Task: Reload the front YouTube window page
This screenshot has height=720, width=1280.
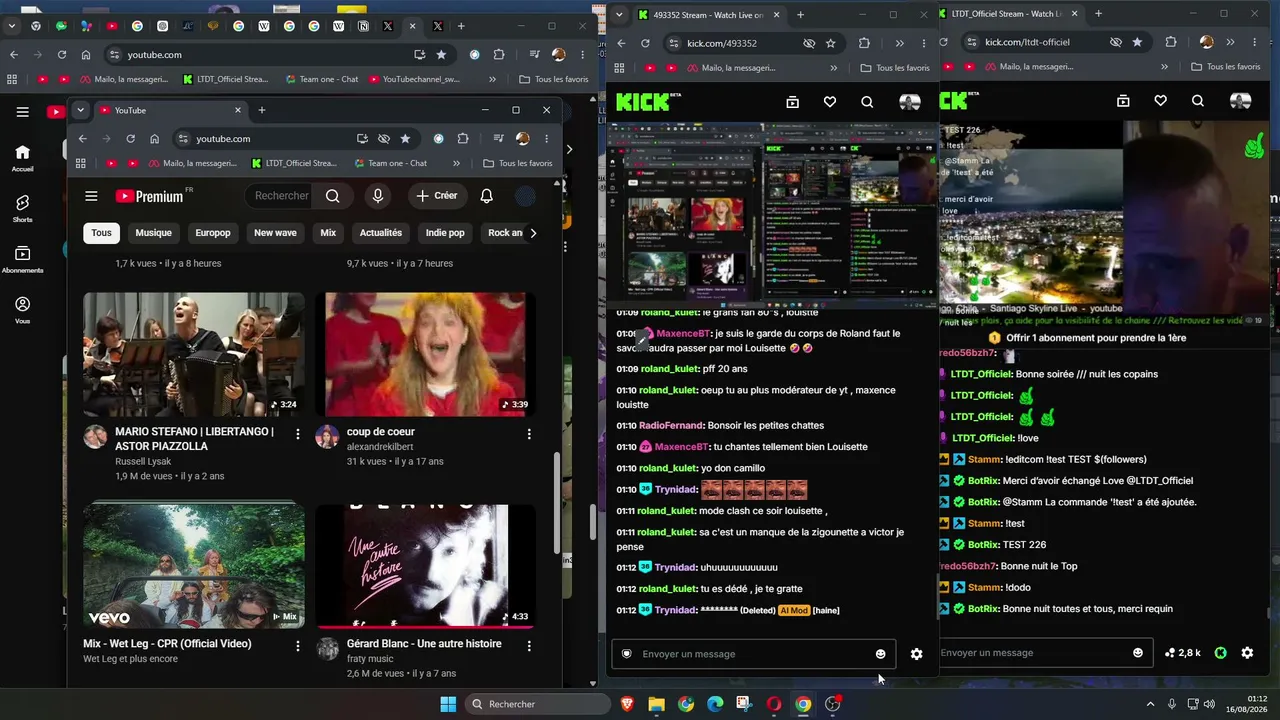Action: coord(130,139)
